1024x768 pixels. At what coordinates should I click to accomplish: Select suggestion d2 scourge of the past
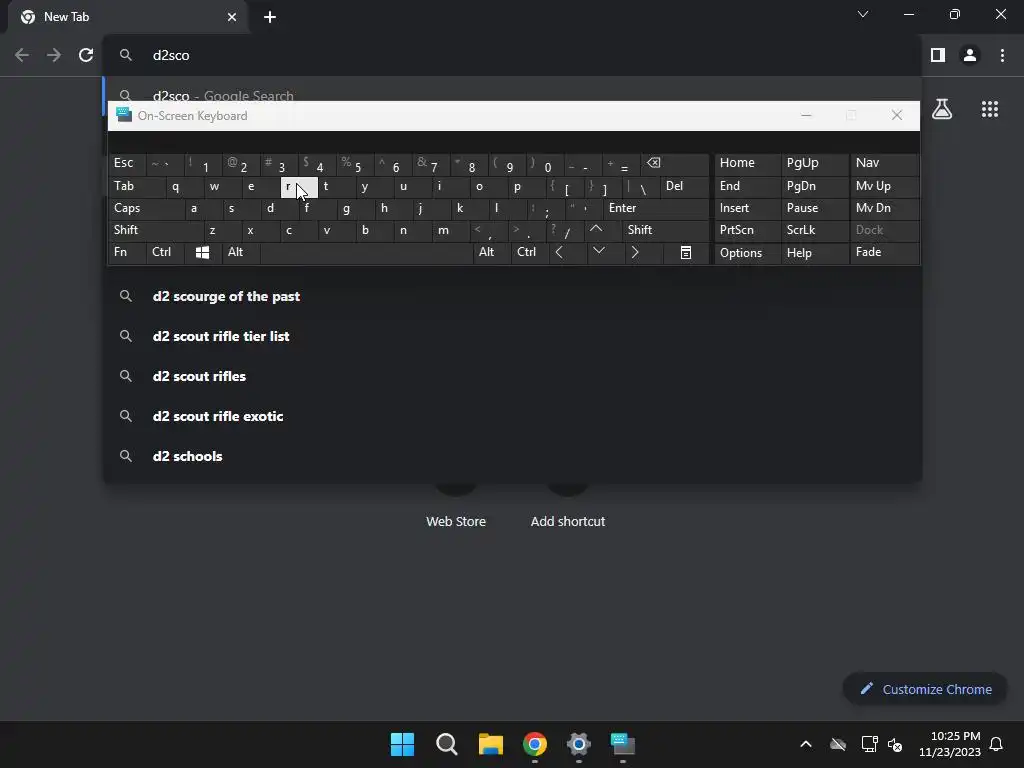coord(513,296)
